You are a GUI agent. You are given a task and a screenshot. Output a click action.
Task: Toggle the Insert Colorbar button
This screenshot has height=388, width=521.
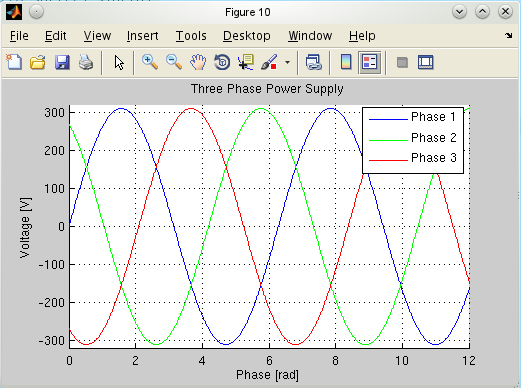point(346,62)
